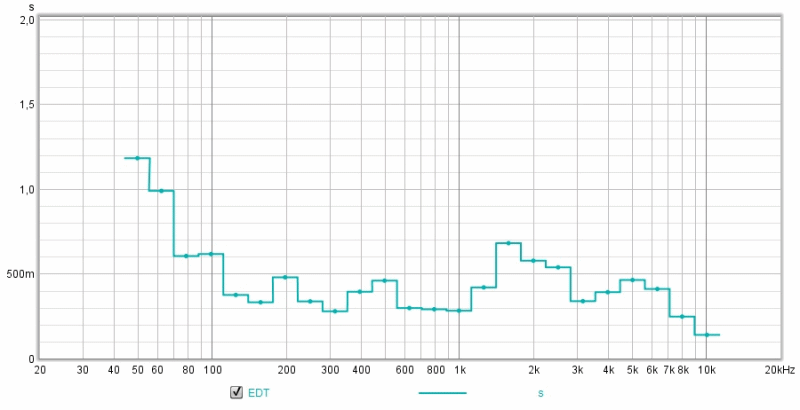Click the '200' frequency axis label
The height and width of the screenshot is (410, 800).
click(287, 370)
